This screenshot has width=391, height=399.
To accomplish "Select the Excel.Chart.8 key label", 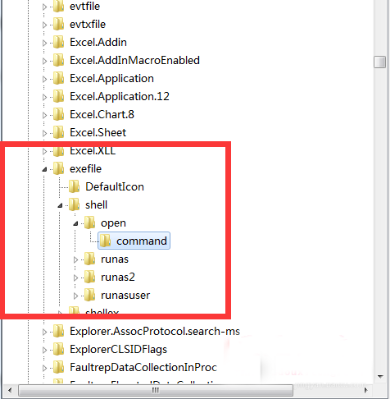I will (x=102, y=114).
